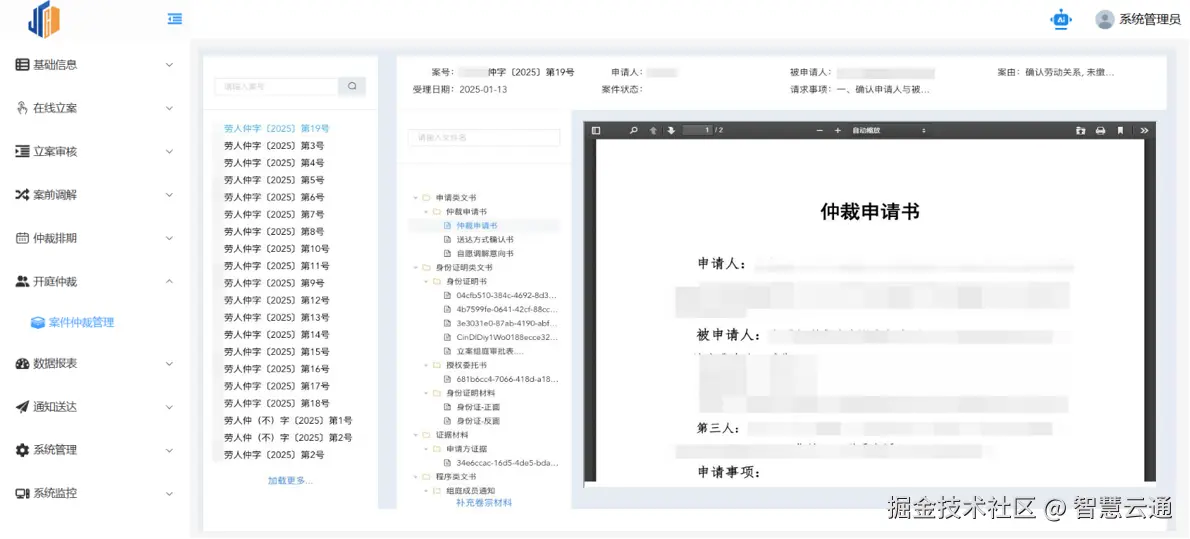
Task: Click the company logo in the header
Action: click(x=43, y=20)
